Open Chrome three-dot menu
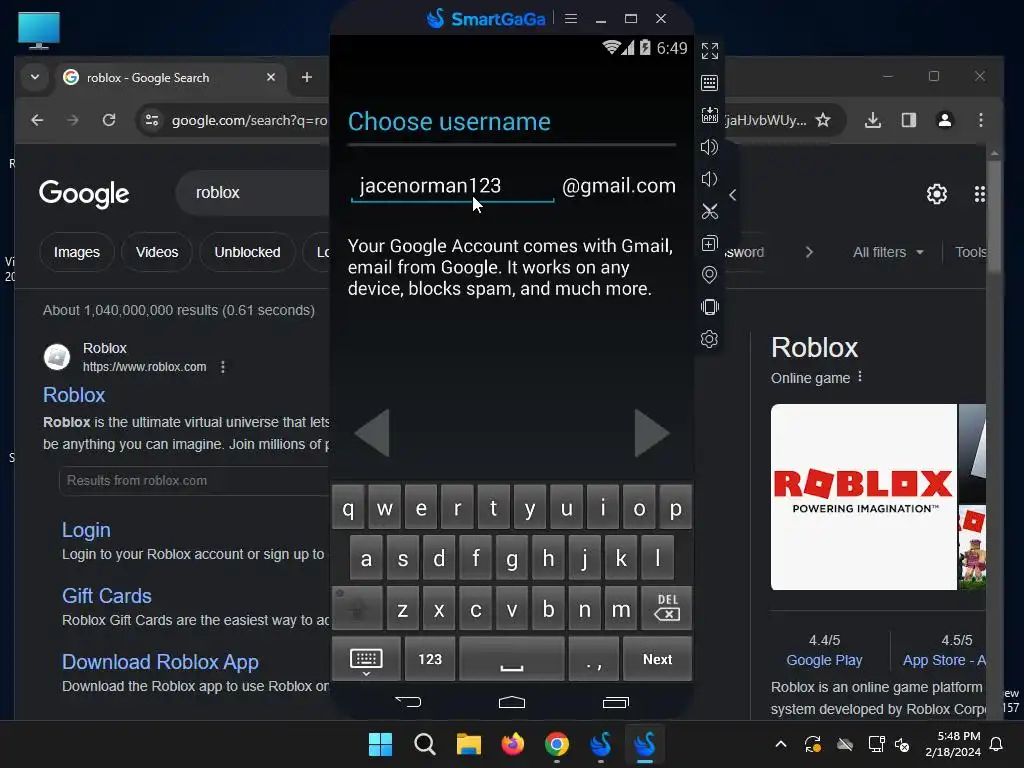The width and height of the screenshot is (1024, 768). [x=981, y=120]
